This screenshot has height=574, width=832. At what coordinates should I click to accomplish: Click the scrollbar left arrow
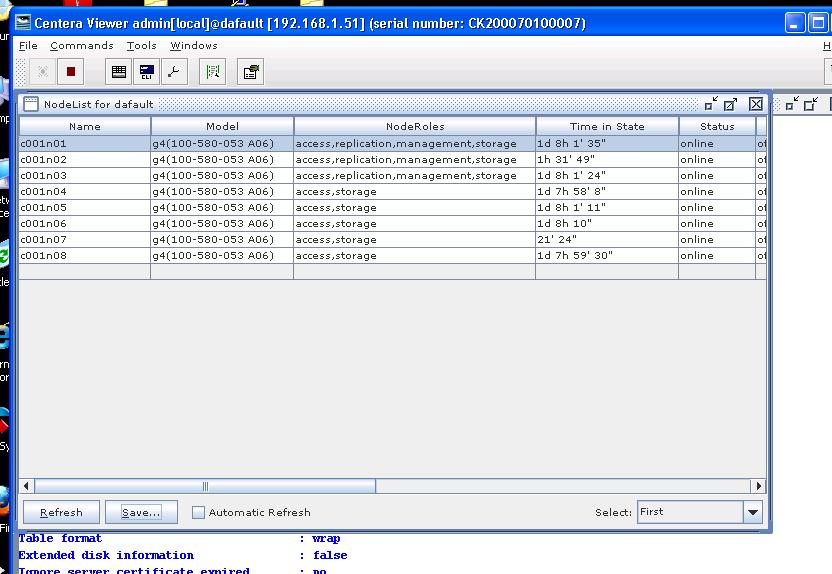point(27,486)
